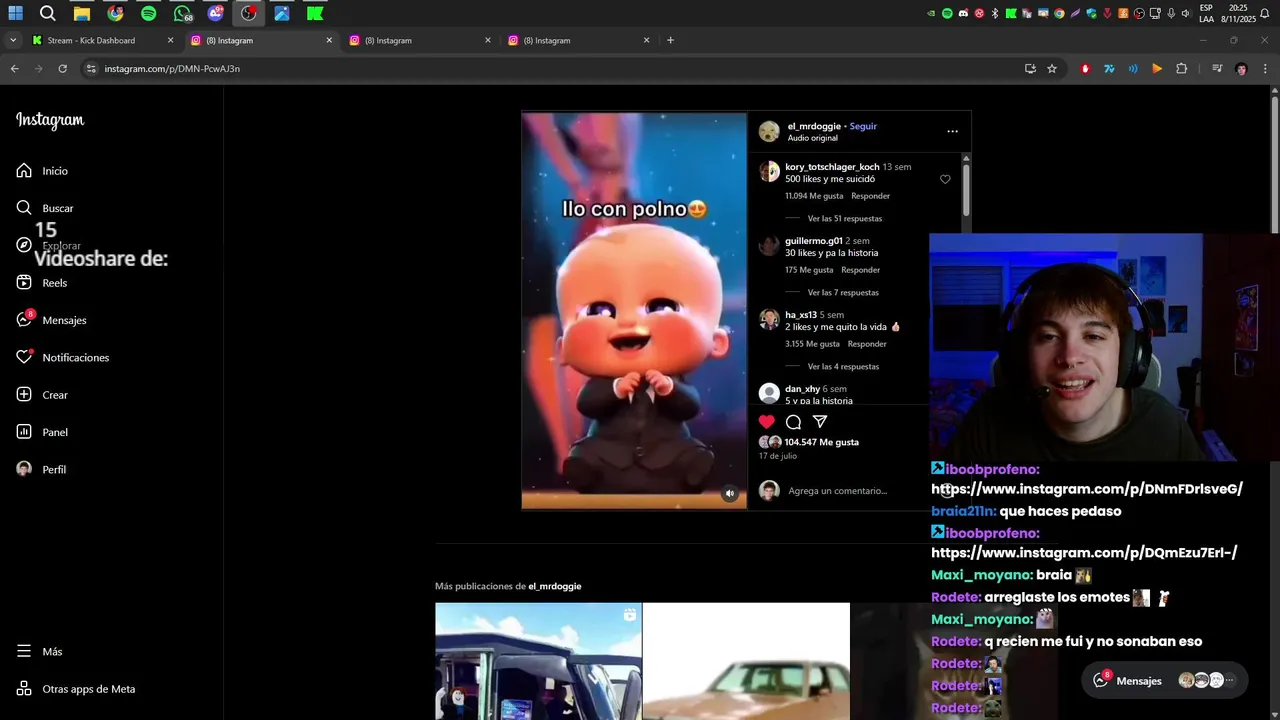
Task: Click Crear to make a new post
Action: pos(42,395)
